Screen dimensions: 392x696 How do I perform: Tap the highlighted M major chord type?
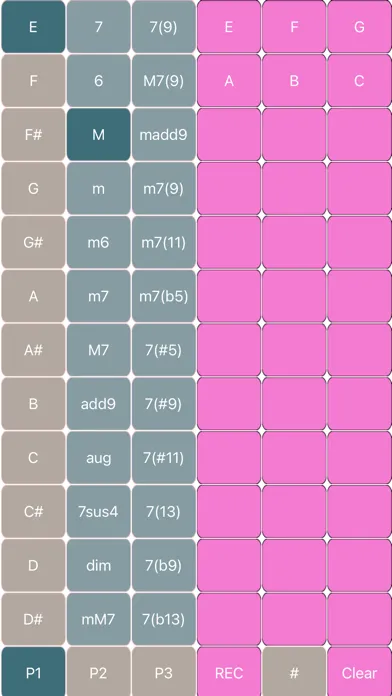(x=99, y=134)
